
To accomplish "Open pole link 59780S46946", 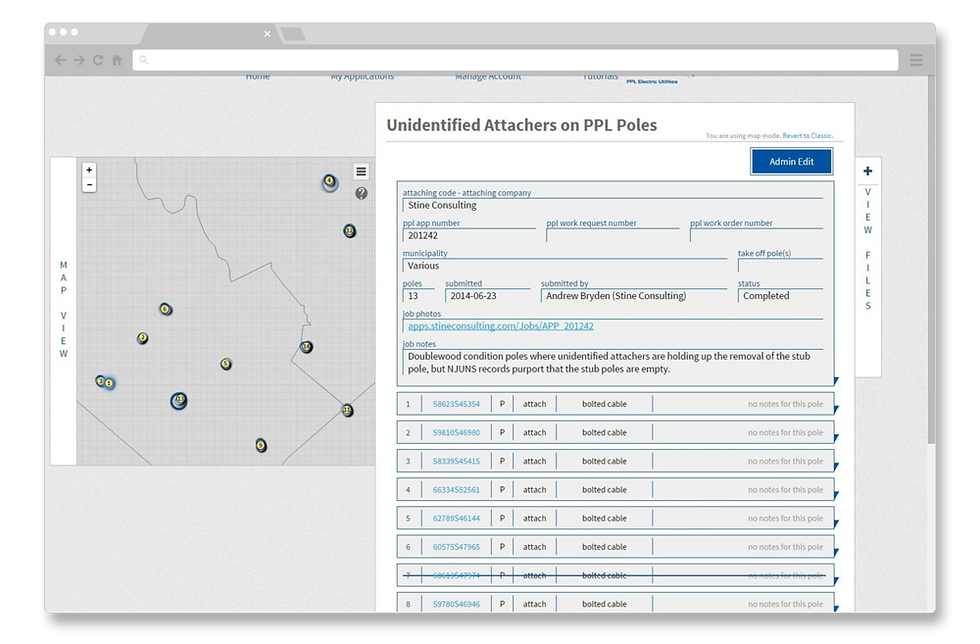I will 456,604.
